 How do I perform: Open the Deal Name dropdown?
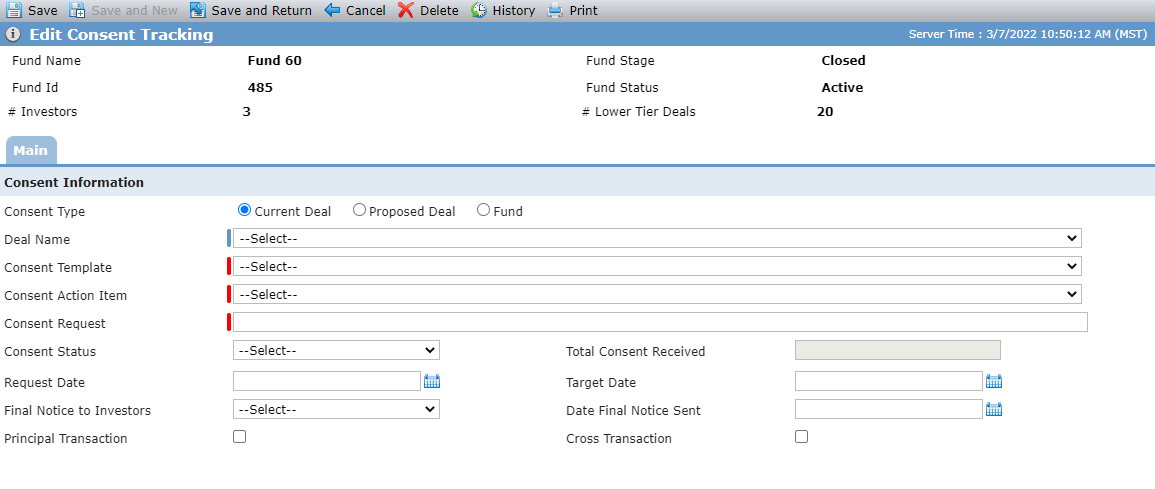click(657, 239)
